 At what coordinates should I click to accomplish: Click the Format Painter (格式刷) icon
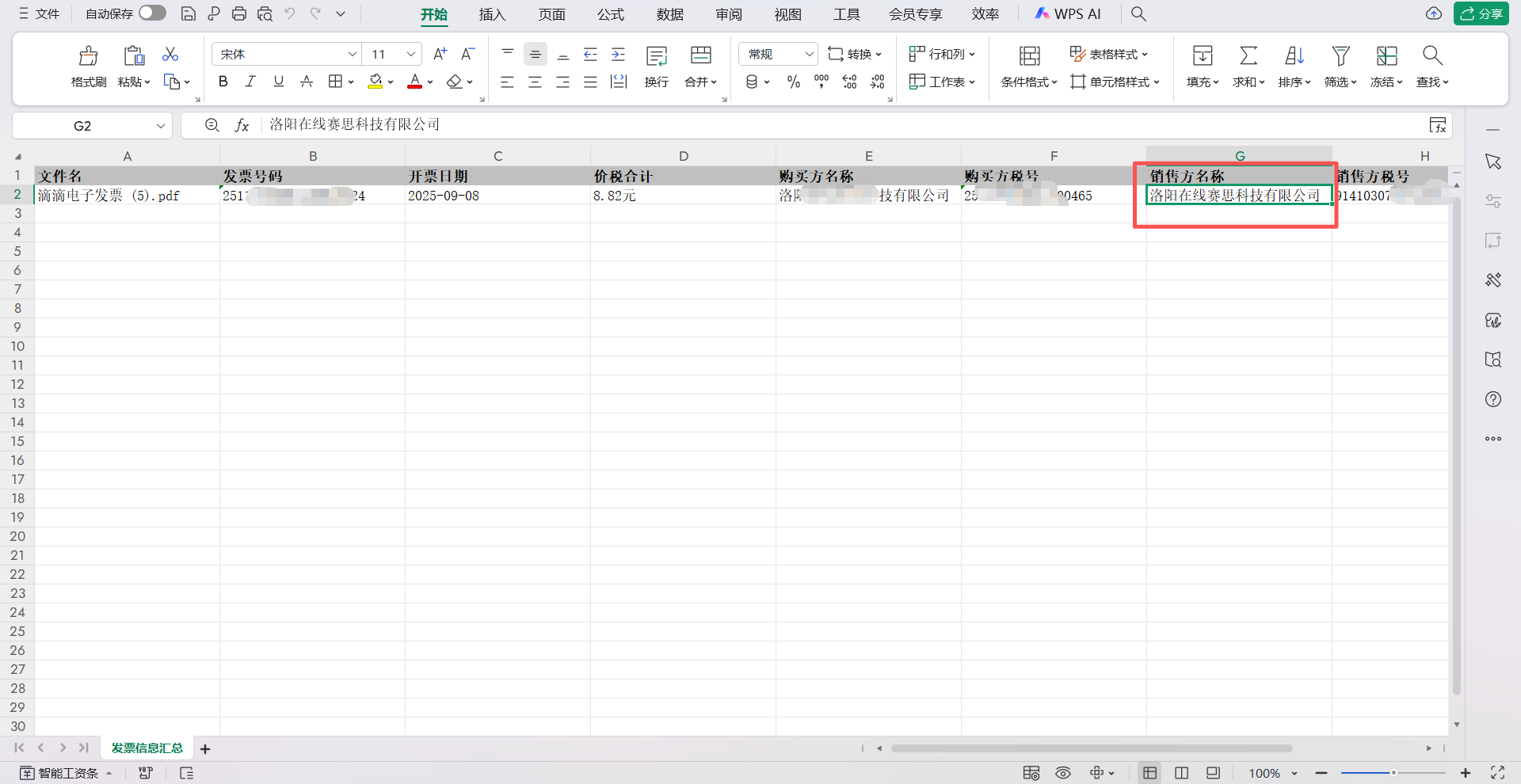pos(89,55)
